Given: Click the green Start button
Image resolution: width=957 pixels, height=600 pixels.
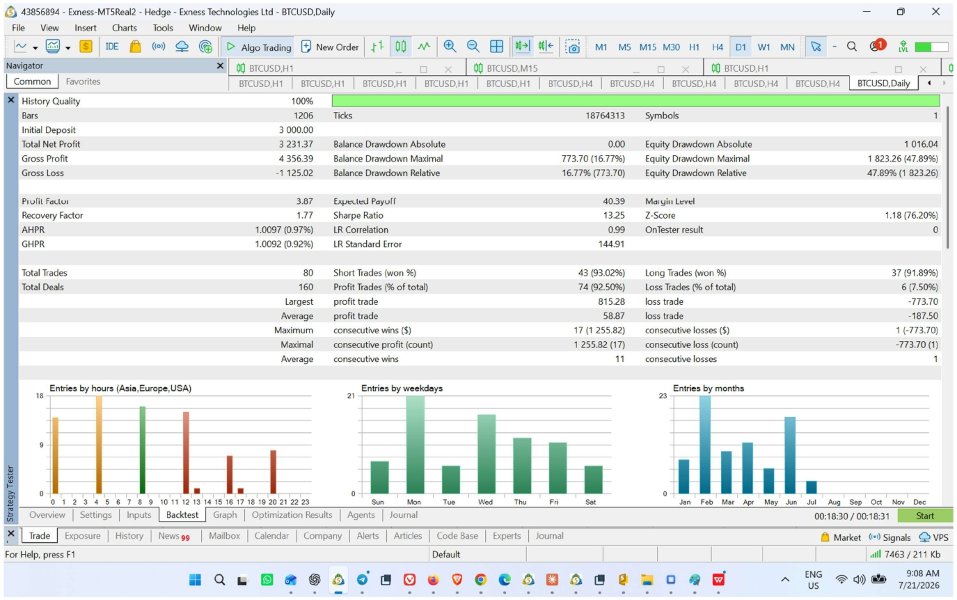Looking at the screenshot, I should tap(925, 516).
